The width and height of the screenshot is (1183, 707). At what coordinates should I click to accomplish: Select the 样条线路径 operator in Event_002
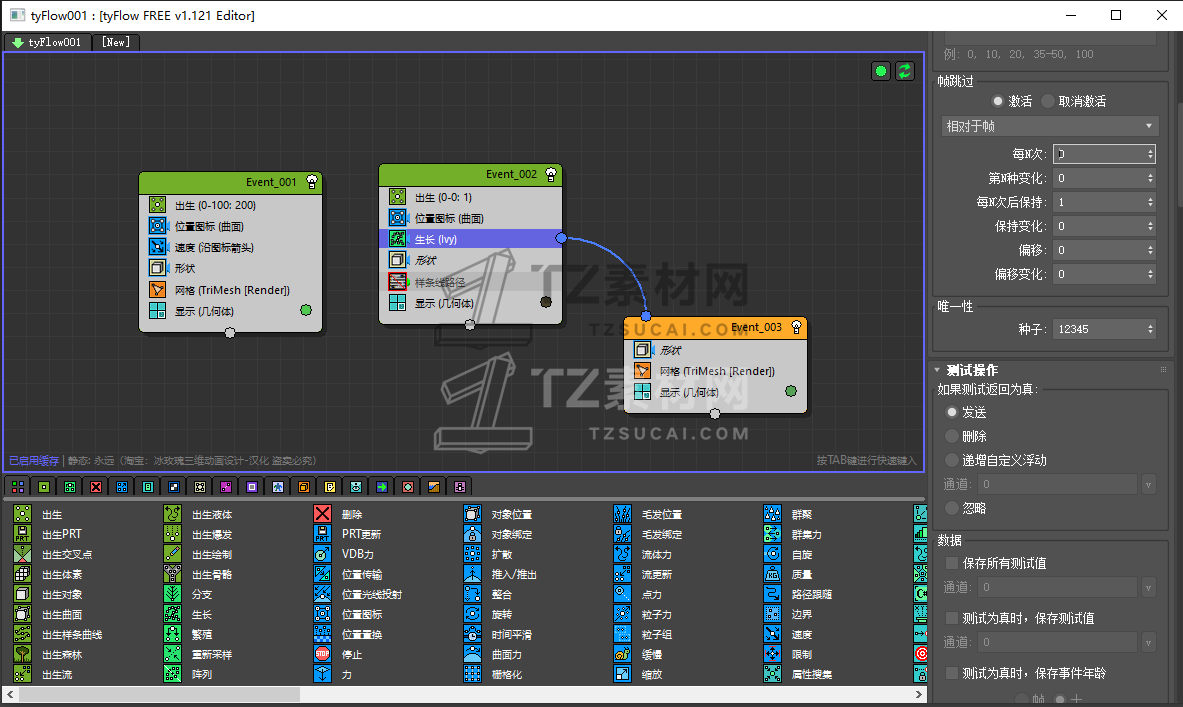[470, 282]
